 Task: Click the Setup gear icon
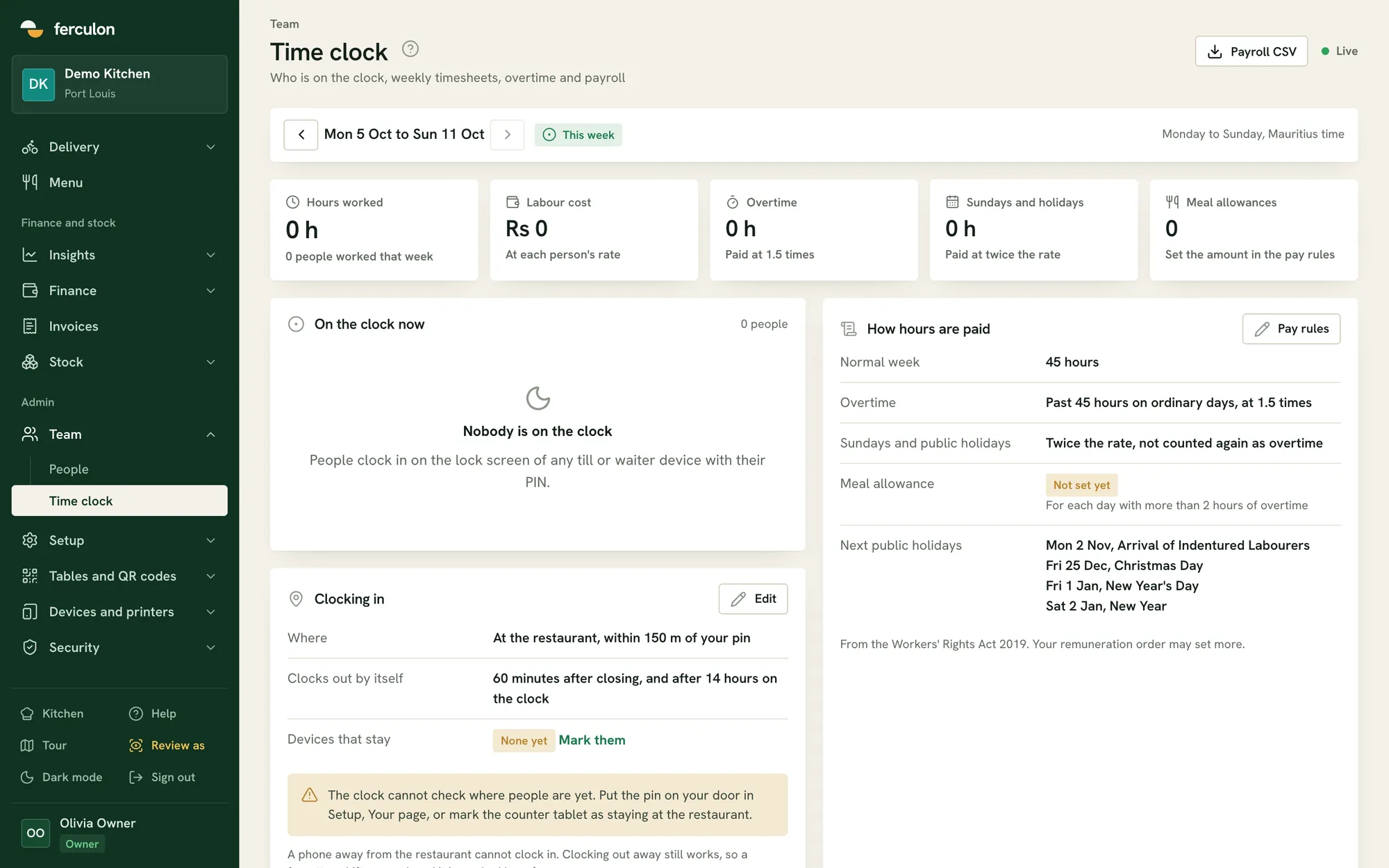30,540
